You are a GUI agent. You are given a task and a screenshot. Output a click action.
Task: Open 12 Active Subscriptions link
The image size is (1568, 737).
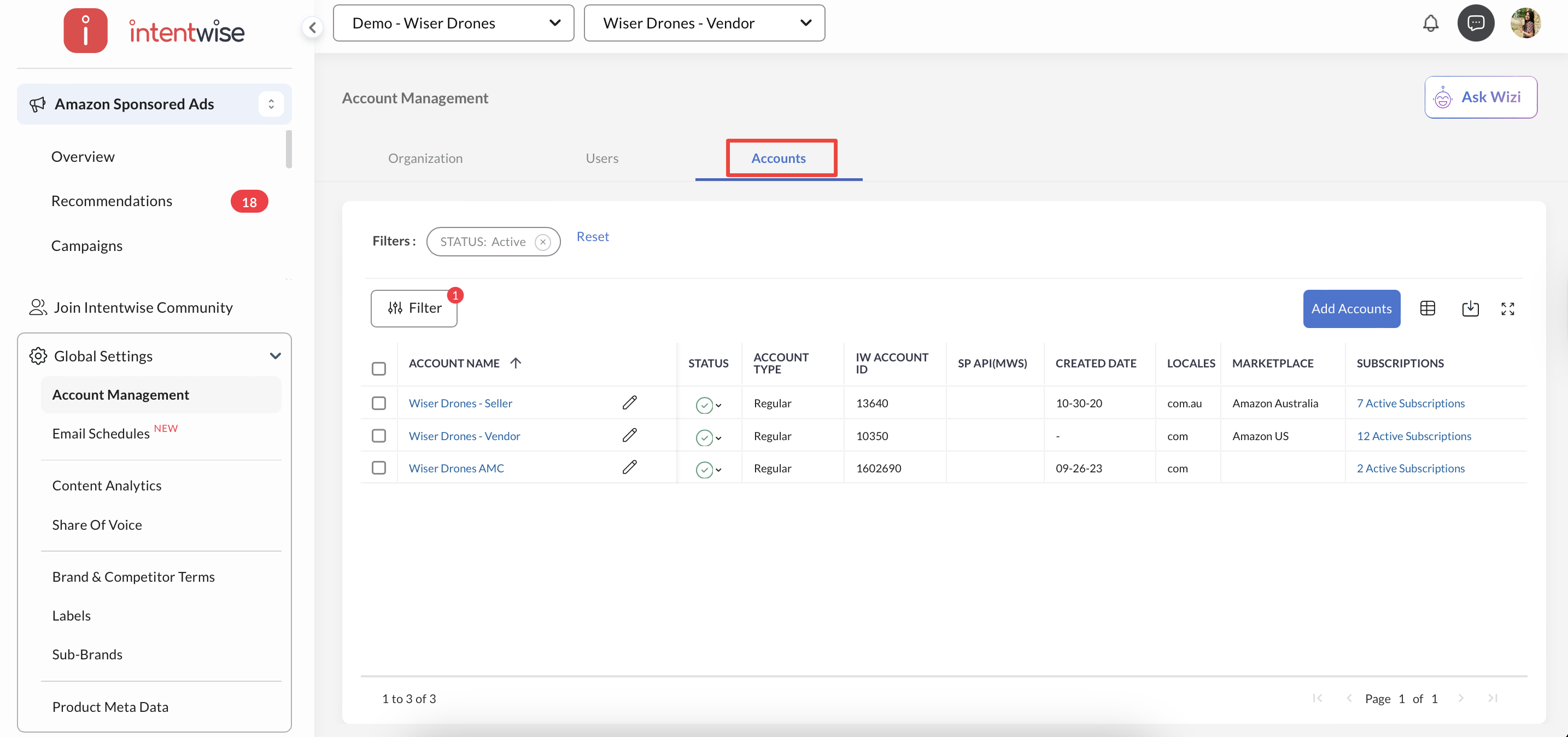[x=1413, y=436]
